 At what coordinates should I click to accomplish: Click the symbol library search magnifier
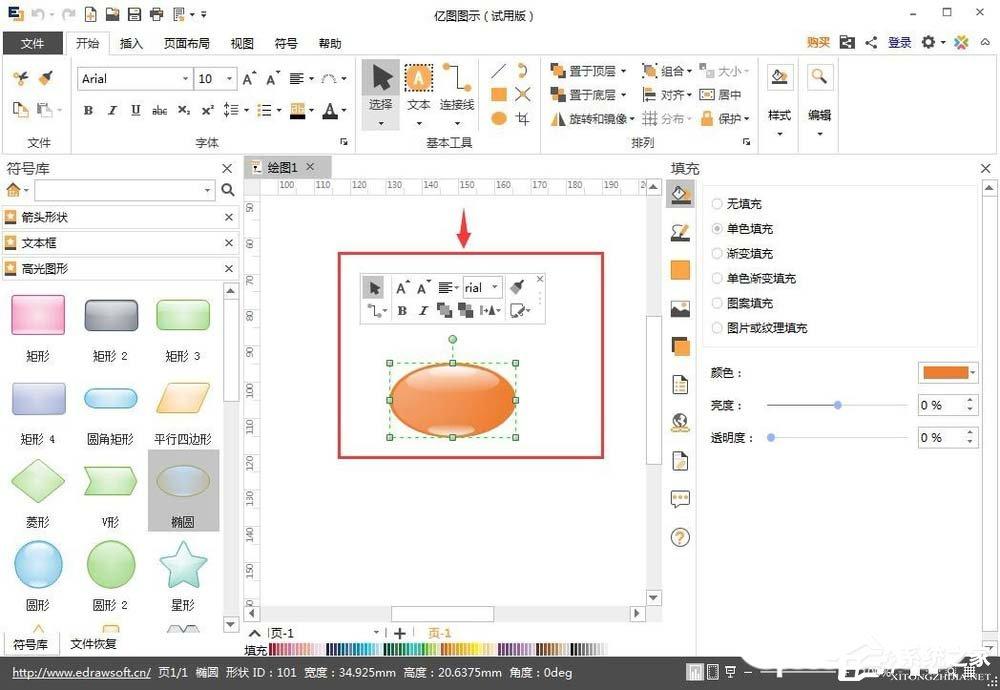pos(228,190)
